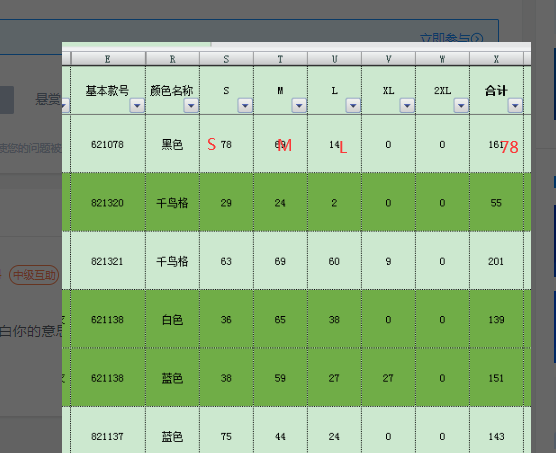
Task: Select M quantity cell showing 59
Action: point(280,378)
